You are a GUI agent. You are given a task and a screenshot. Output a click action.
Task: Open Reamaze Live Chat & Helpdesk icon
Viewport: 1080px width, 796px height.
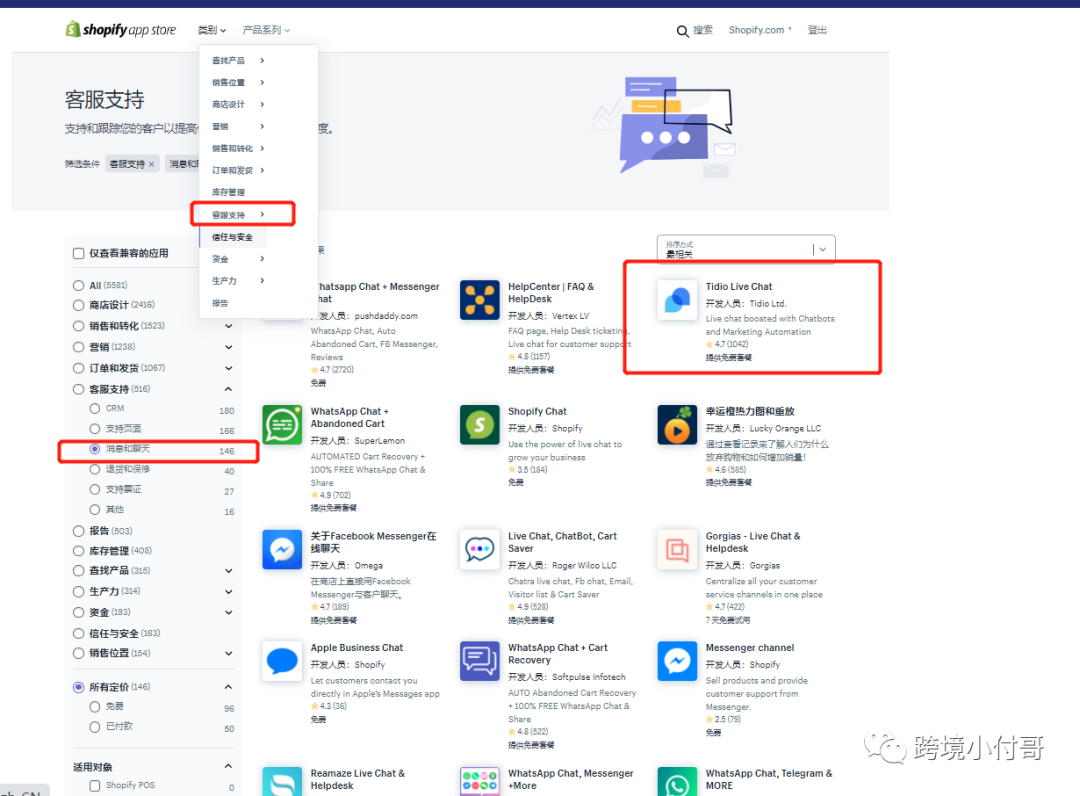coord(282,782)
